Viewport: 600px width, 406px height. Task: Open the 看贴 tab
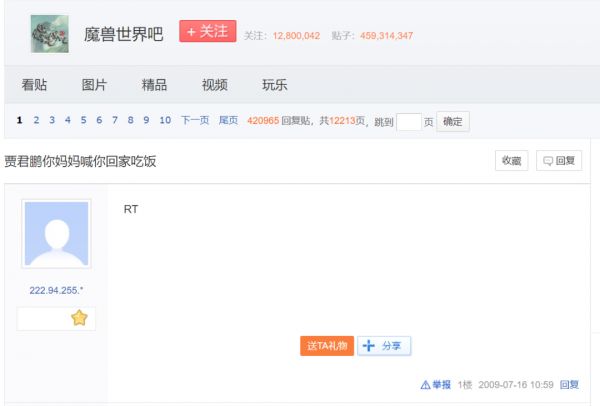(34, 85)
